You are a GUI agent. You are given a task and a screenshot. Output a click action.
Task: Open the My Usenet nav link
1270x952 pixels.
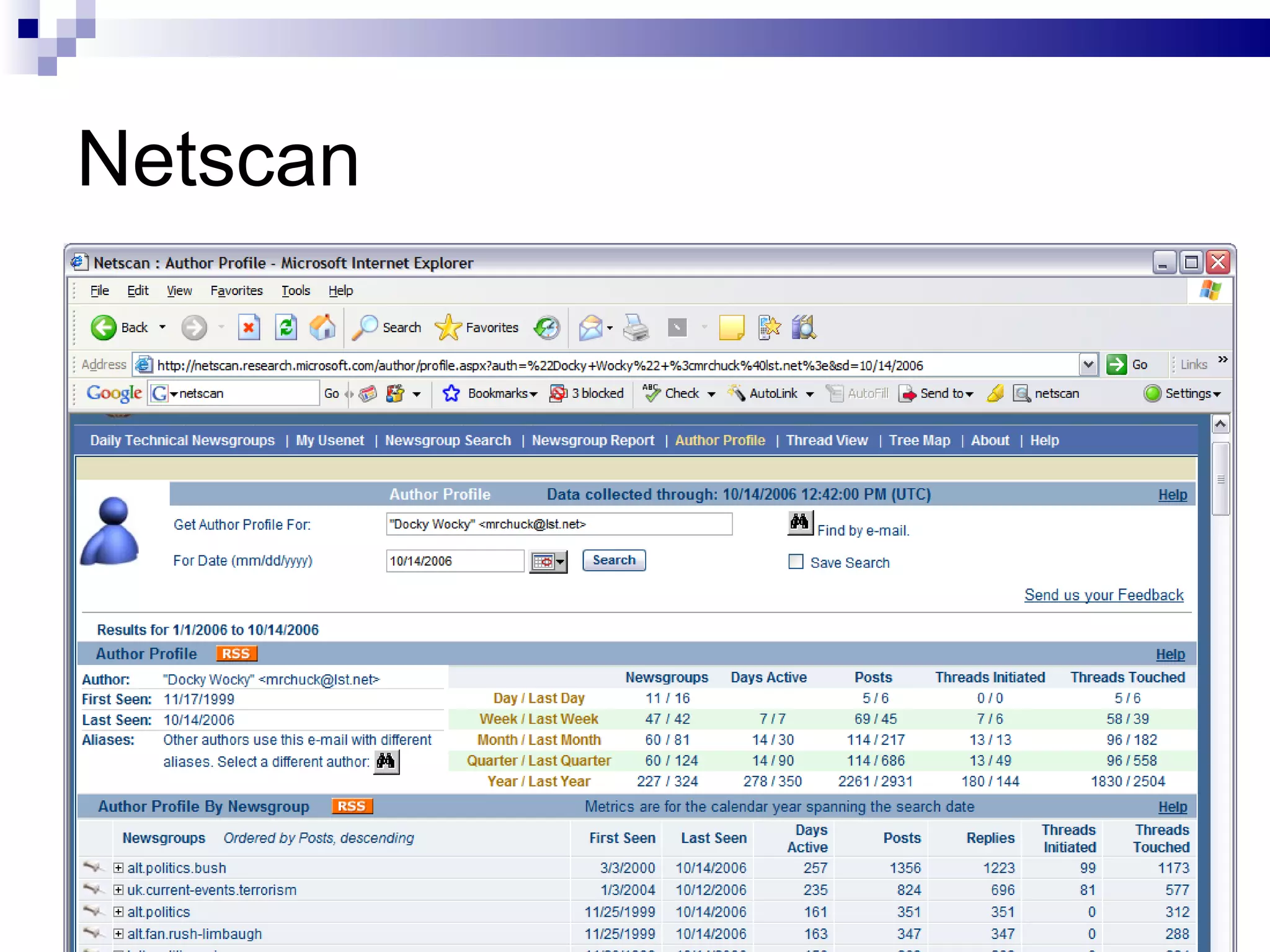pos(330,440)
